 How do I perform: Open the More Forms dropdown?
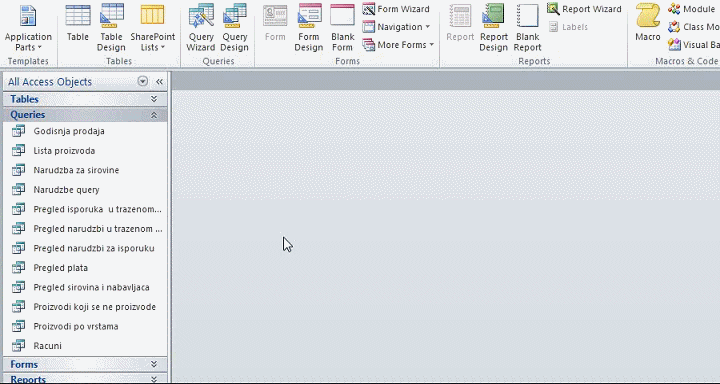pos(398,45)
